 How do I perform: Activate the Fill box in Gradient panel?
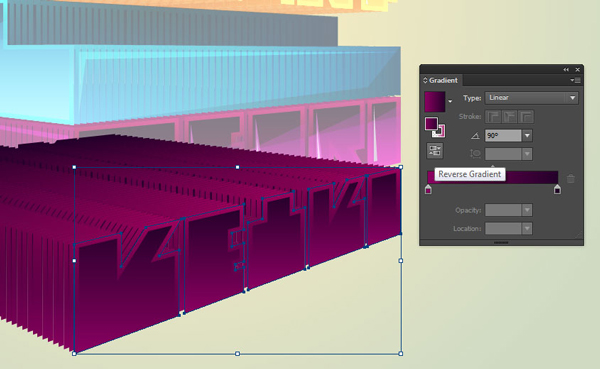coord(431,124)
